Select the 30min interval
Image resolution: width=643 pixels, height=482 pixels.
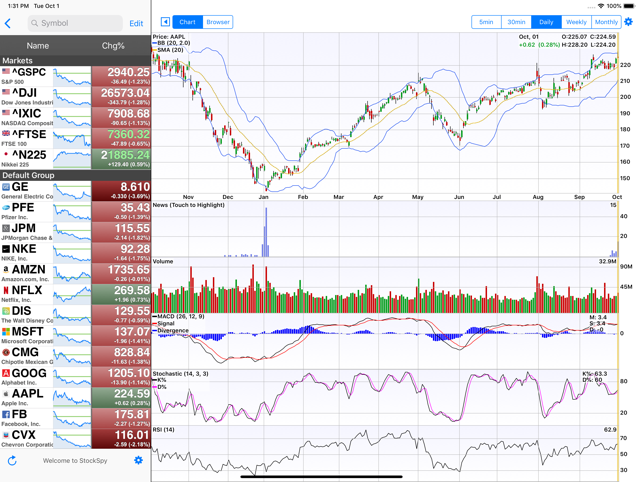(516, 22)
